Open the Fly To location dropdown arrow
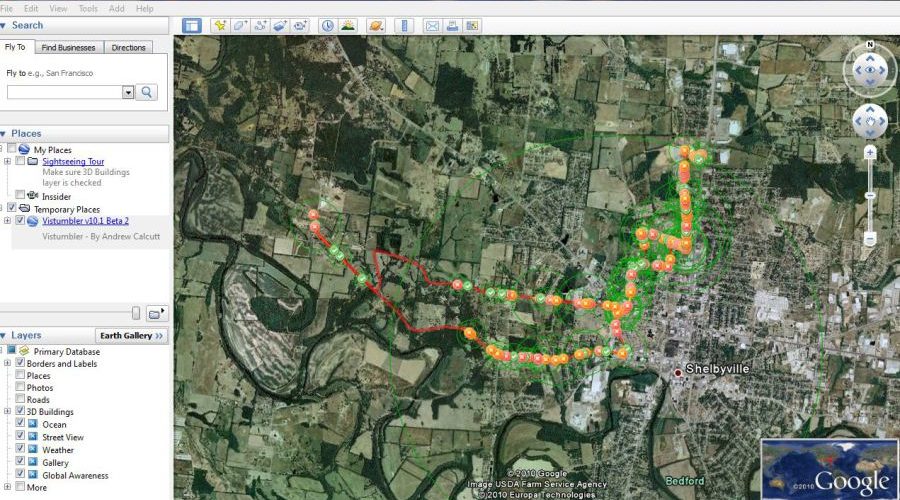The width and height of the screenshot is (900, 500). (x=128, y=92)
